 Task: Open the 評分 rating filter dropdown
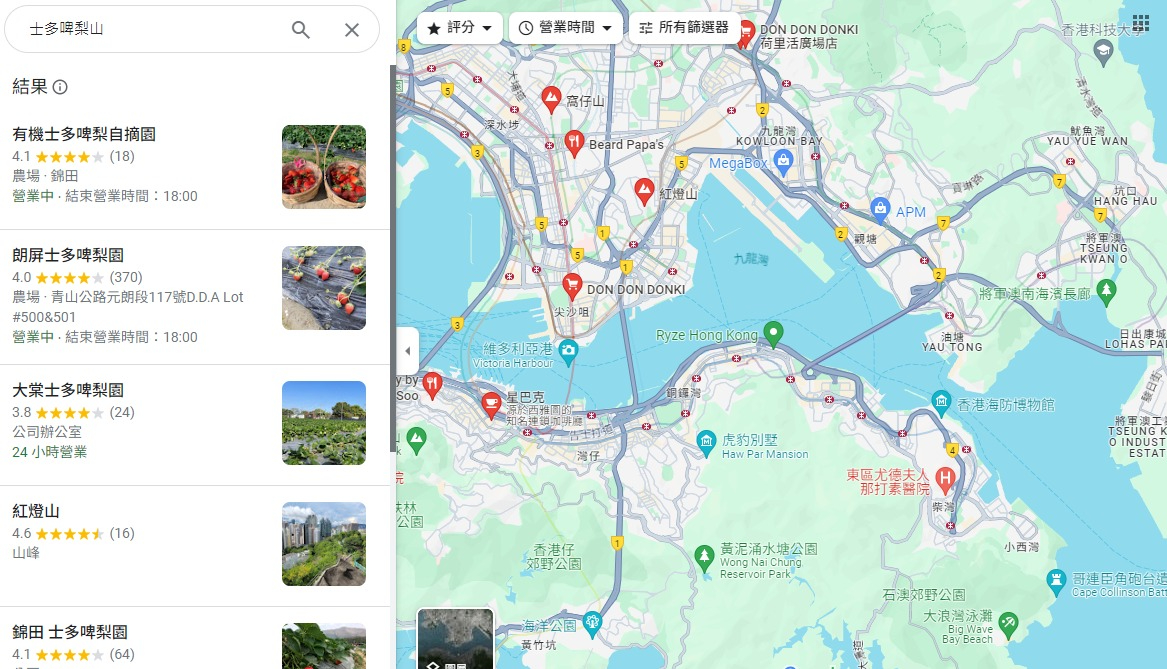coord(459,28)
